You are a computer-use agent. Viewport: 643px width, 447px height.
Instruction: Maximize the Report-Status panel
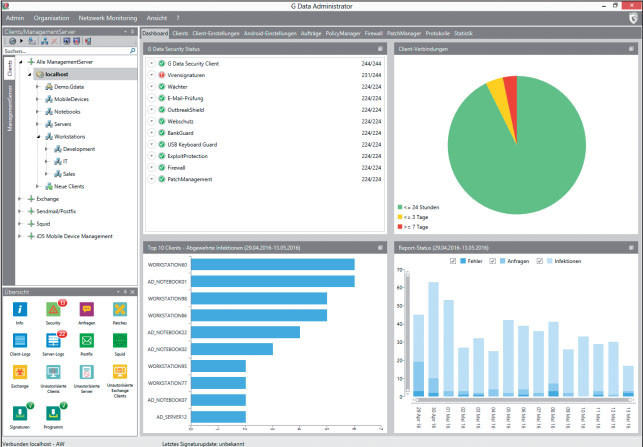click(631, 248)
